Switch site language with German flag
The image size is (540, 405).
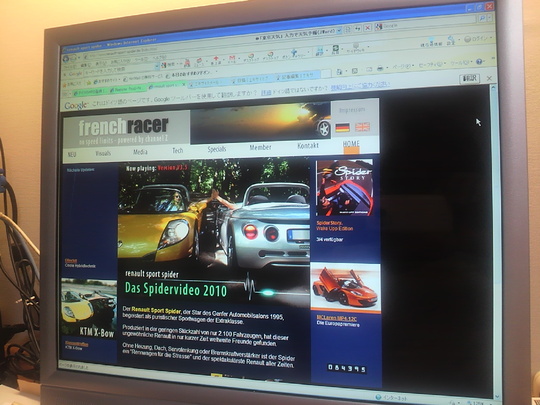[x=342, y=127]
